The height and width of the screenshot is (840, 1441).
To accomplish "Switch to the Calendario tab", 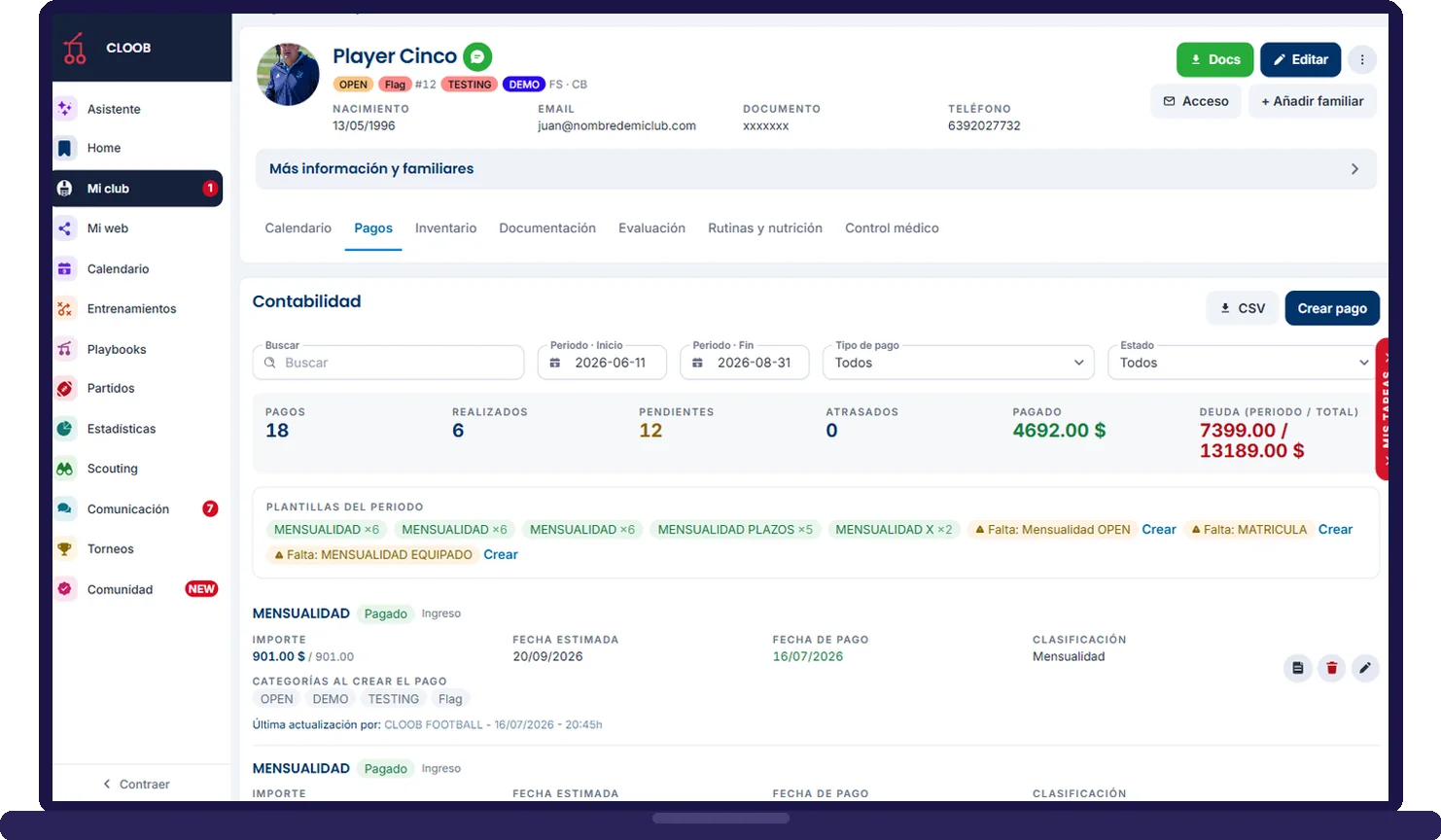I will [x=299, y=228].
